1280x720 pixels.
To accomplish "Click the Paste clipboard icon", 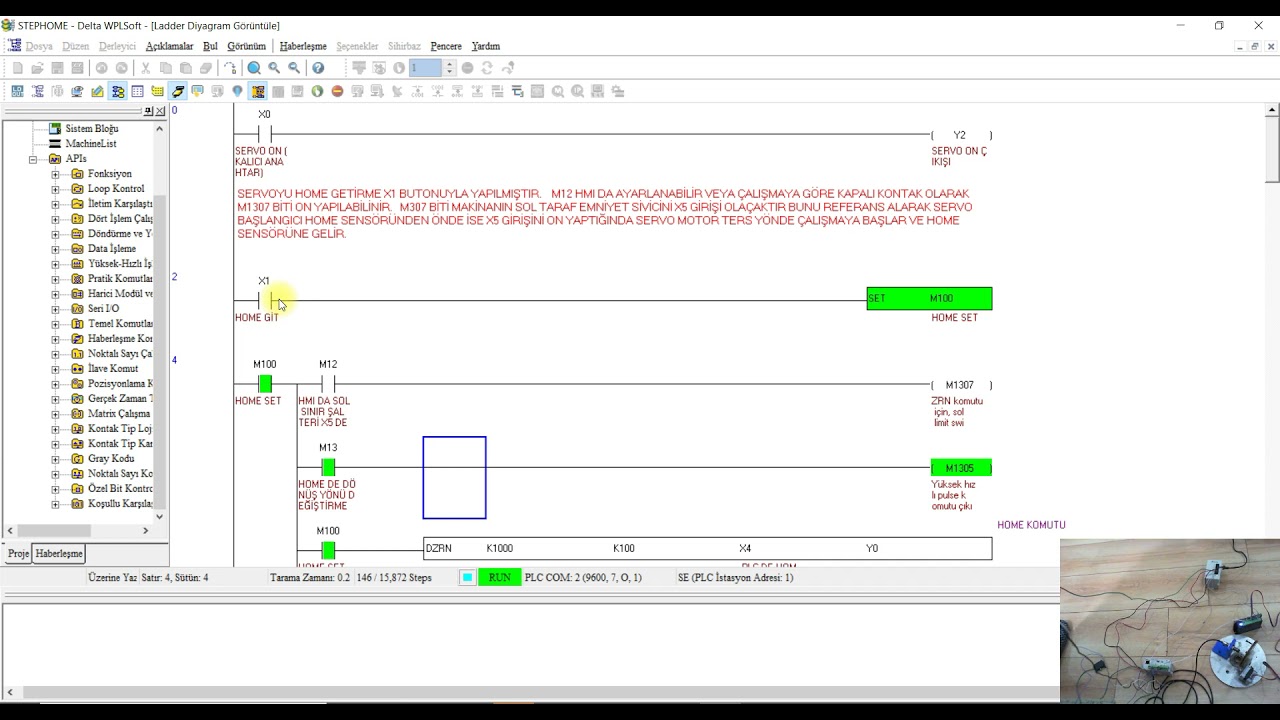I will 185,68.
